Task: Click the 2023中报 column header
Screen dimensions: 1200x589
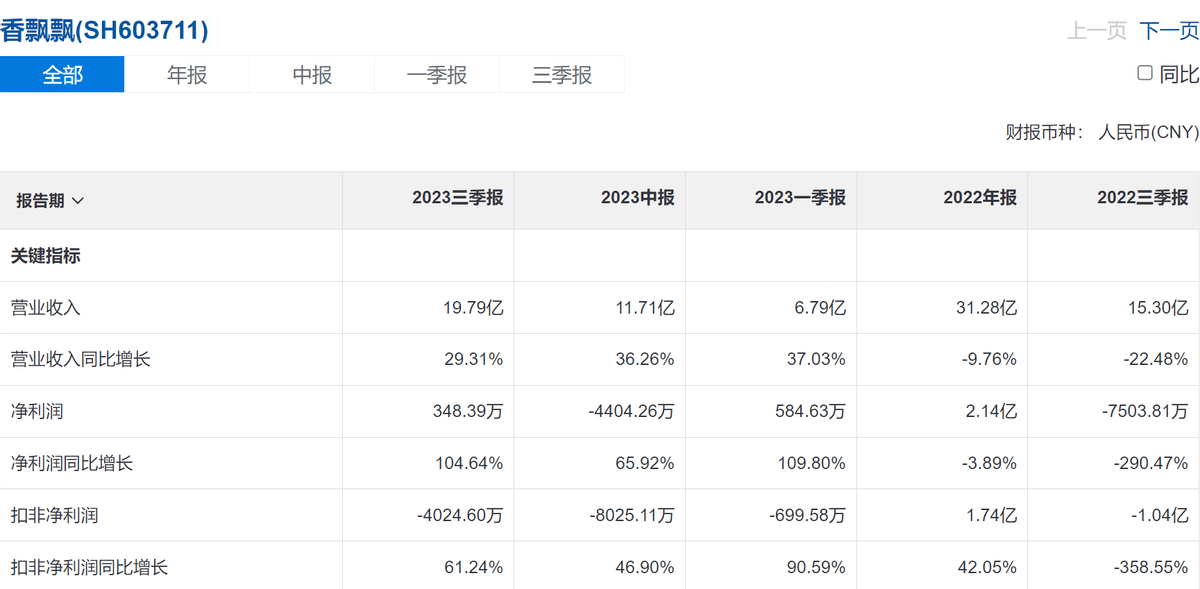Action: (637, 198)
